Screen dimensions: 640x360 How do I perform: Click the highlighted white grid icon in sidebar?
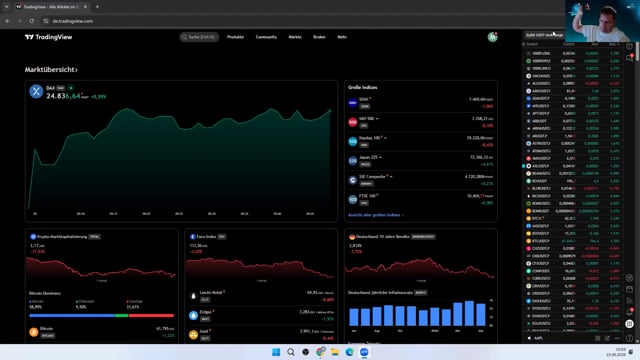629,324
